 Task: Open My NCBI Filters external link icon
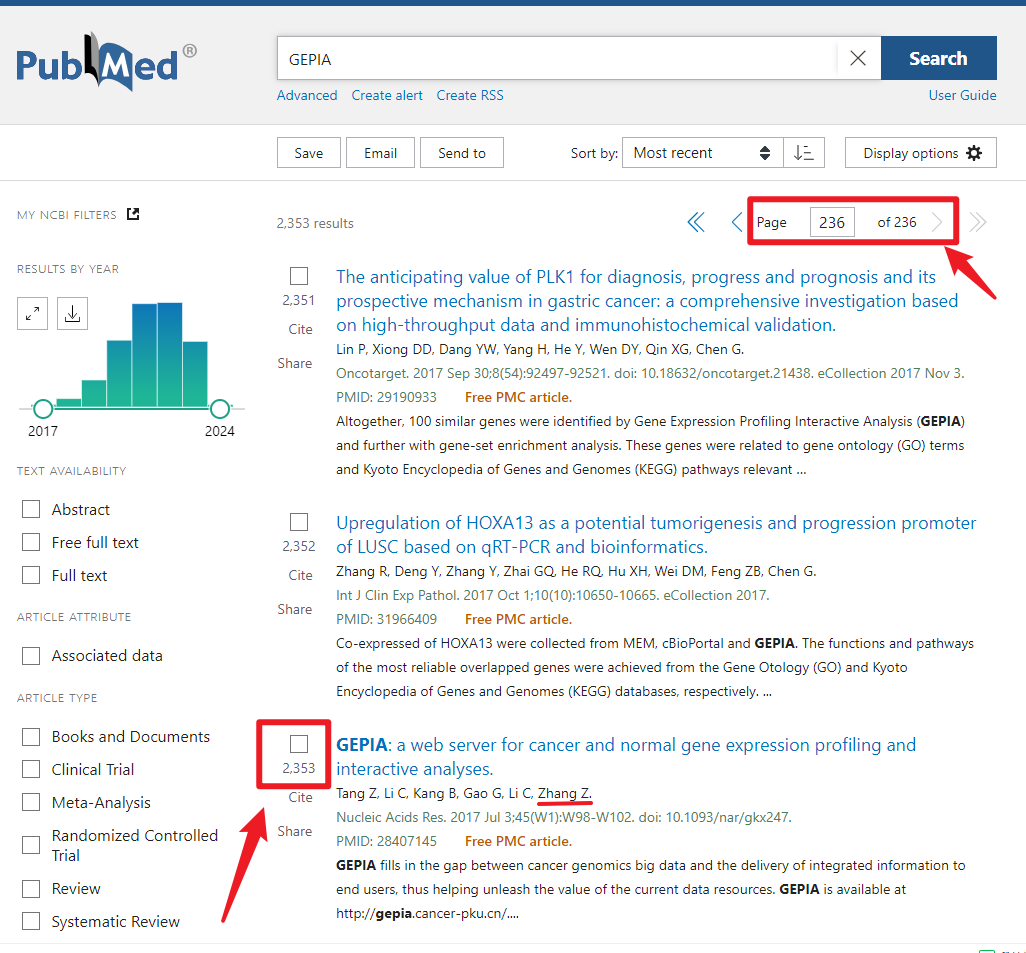coord(133,214)
